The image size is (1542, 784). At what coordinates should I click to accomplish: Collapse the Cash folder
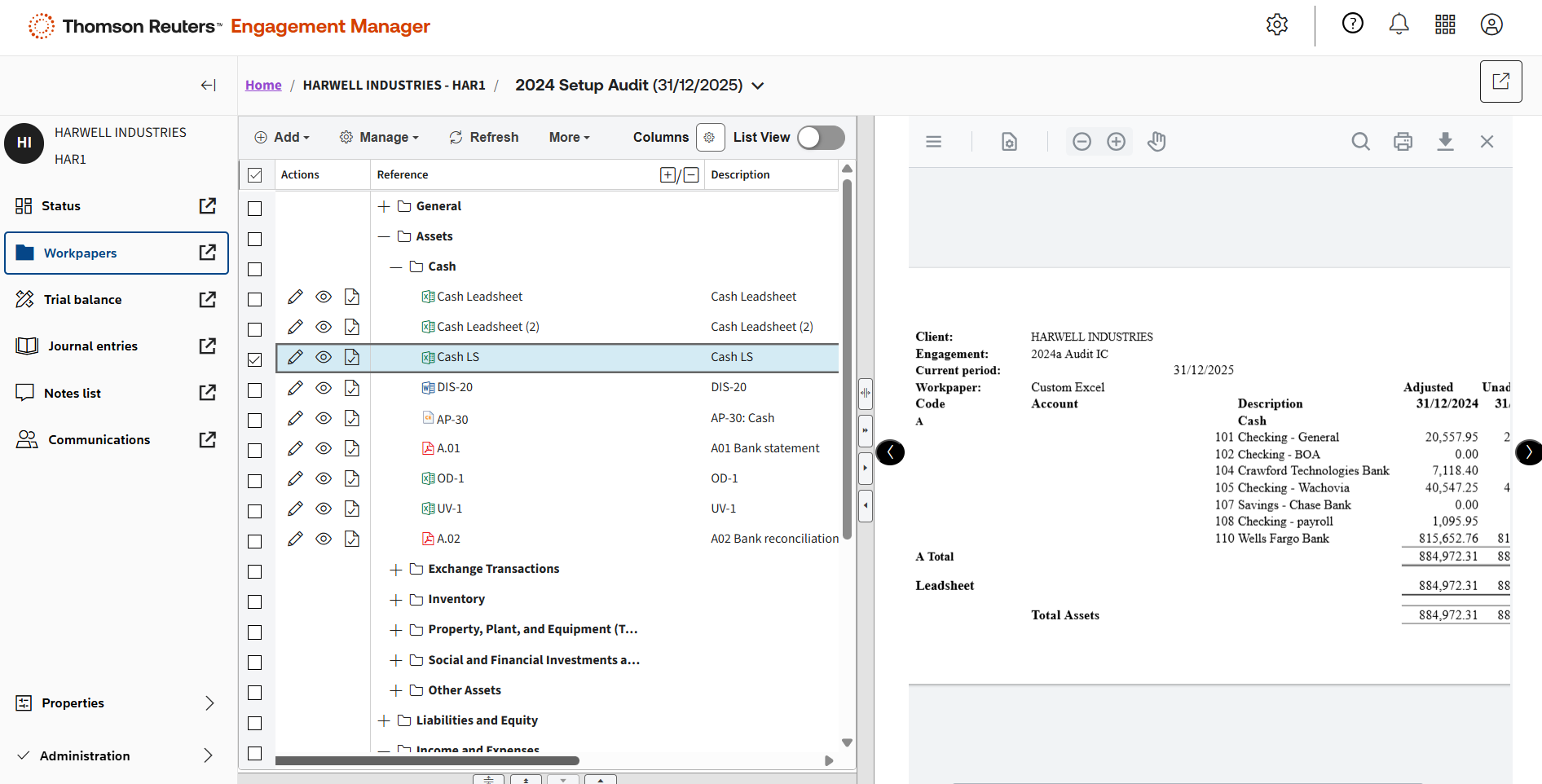(x=396, y=267)
